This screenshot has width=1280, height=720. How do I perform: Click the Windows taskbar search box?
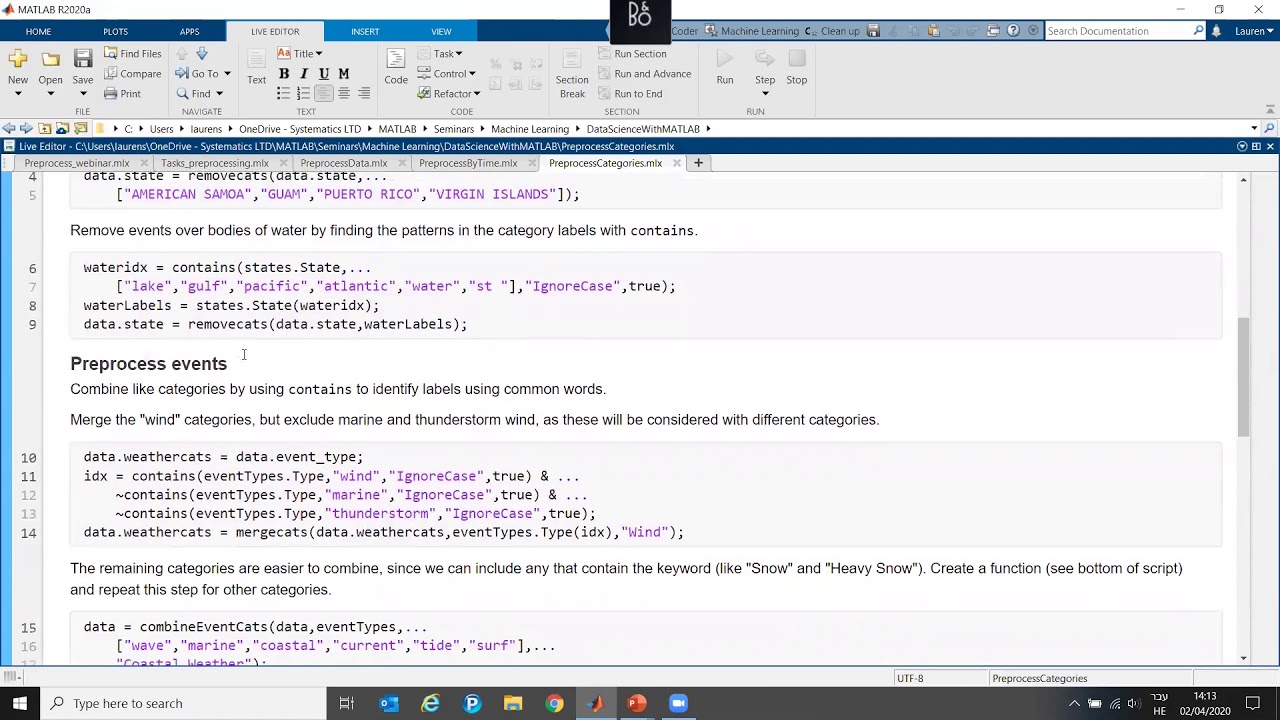[184, 703]
